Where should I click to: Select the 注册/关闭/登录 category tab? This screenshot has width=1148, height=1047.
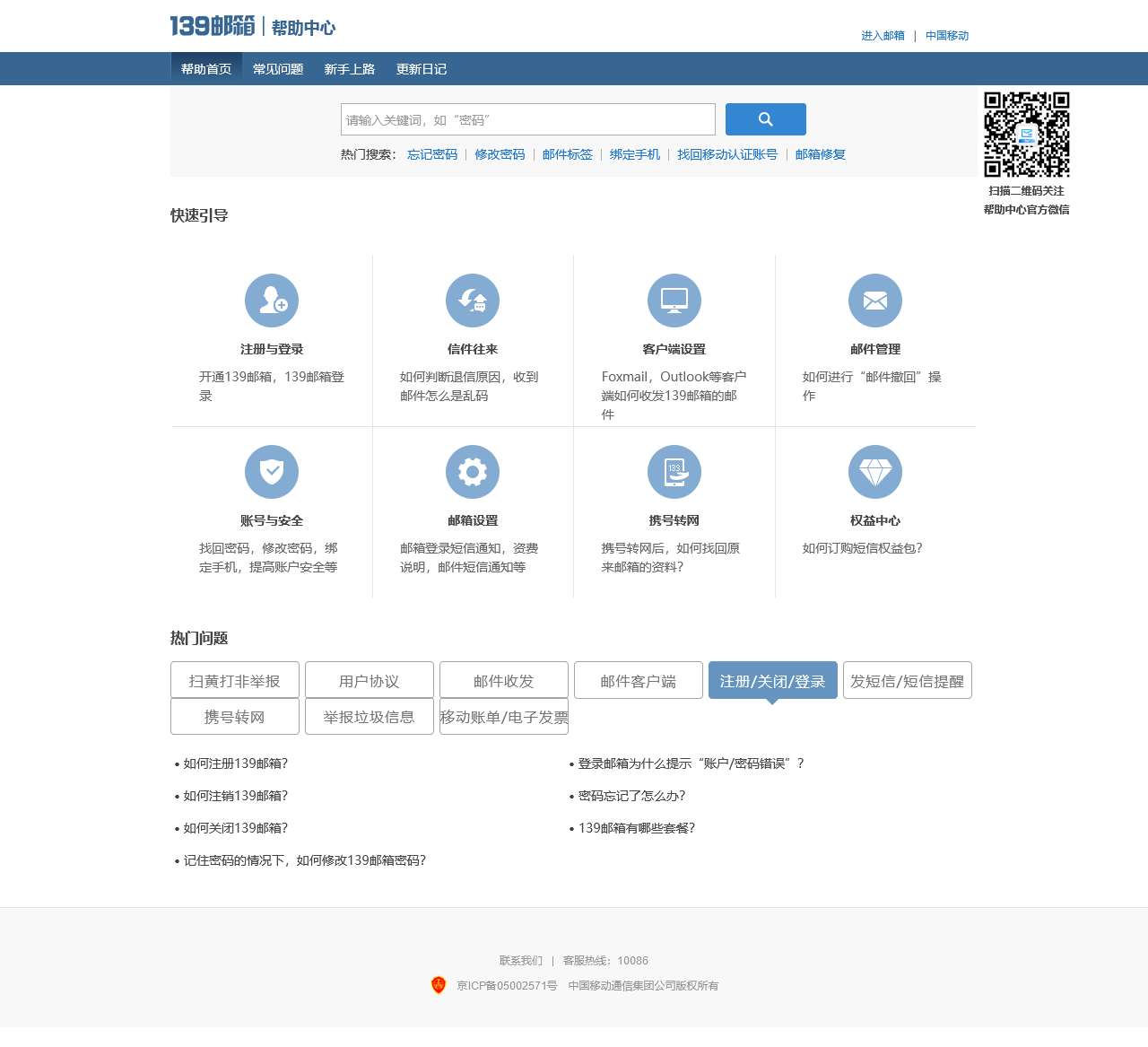[x=773, y=680]
